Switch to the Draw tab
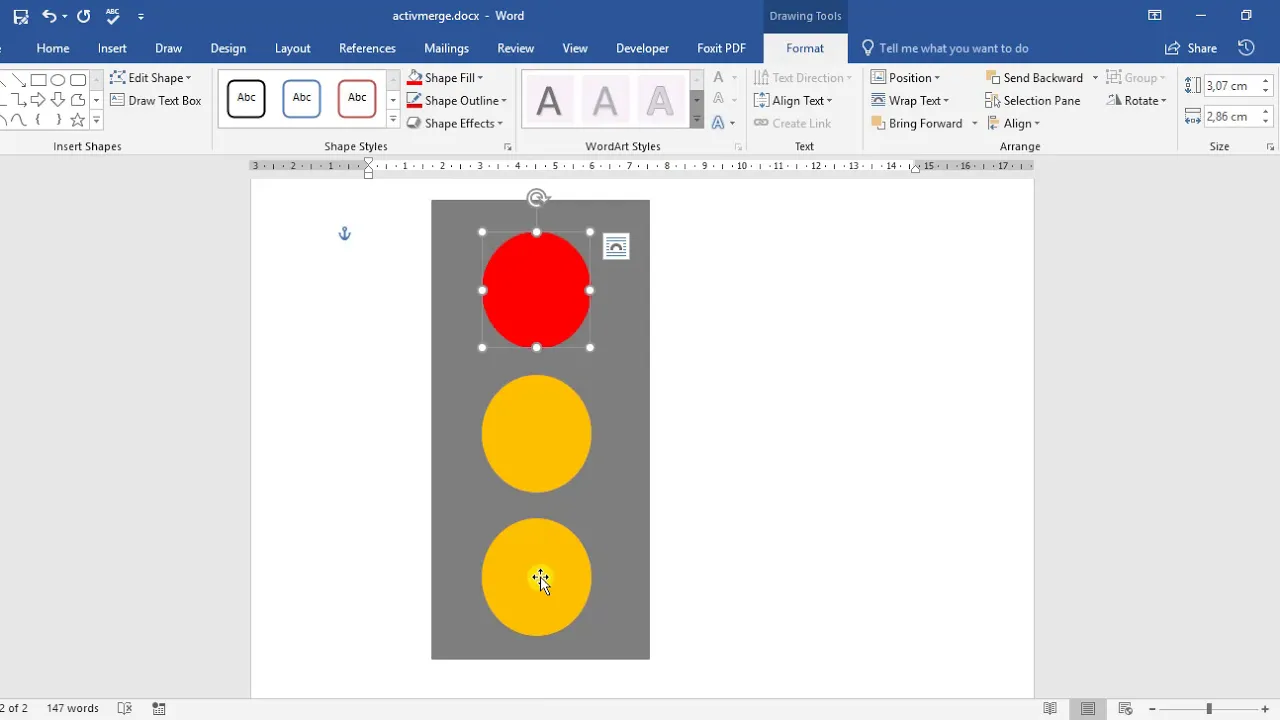The width and height of the screenshot is (1280, 720). click(x=168, y=48)
